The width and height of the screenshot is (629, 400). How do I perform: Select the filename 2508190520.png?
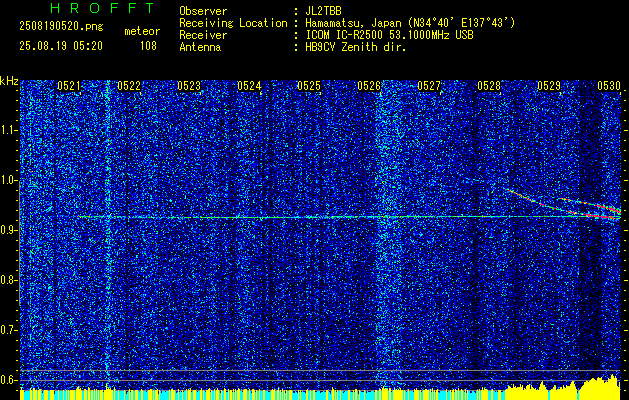(x=61, y=27)
